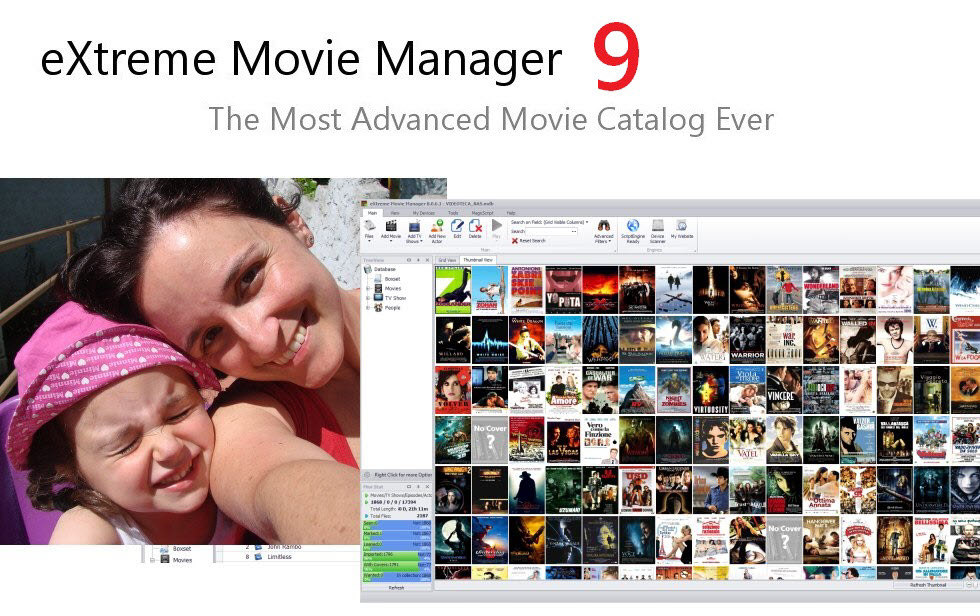Click the Refresh button under Filter Stat
980x616 pixels.
click(396, 588)
